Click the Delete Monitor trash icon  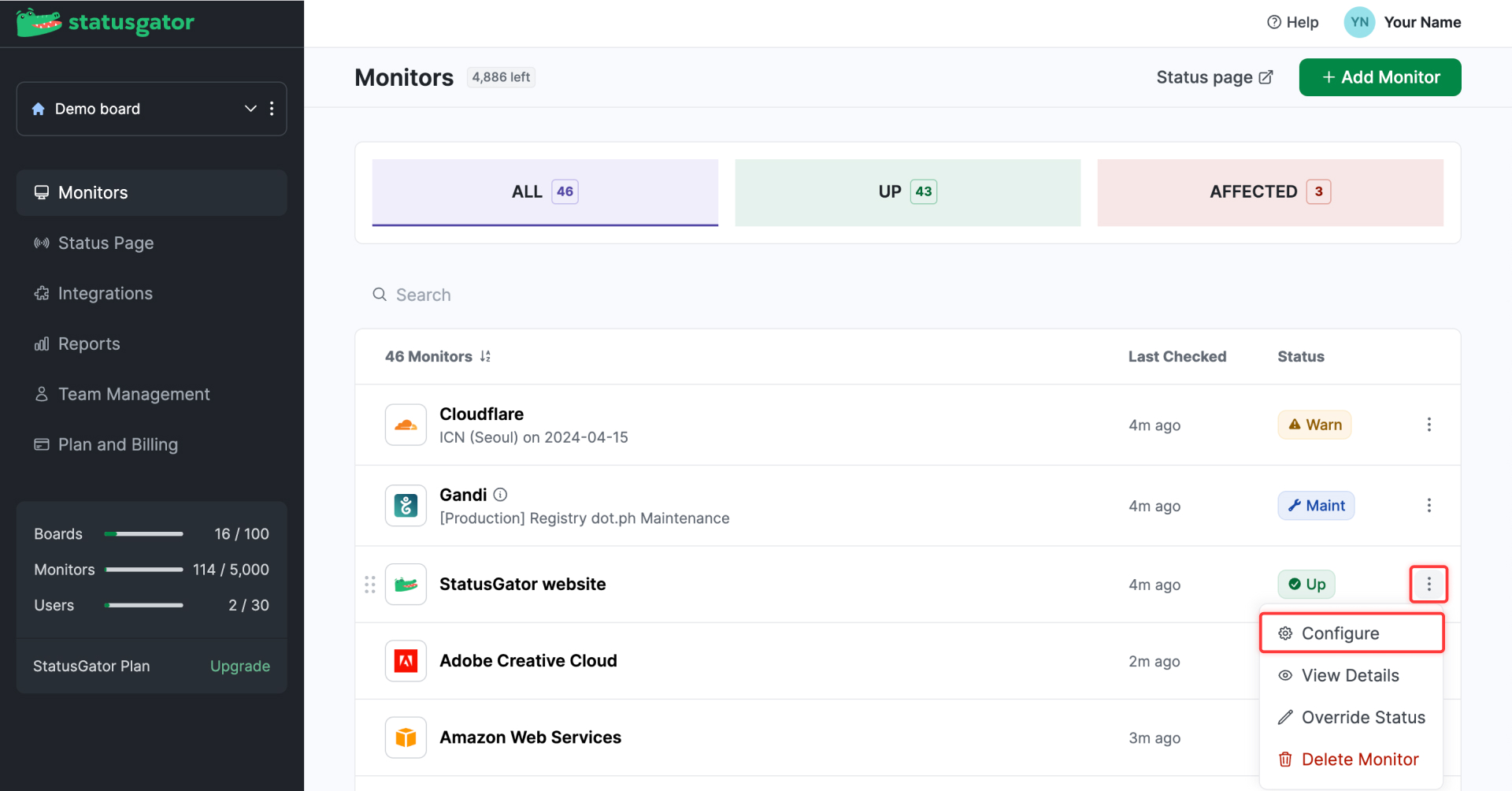tap(1285, 759)
